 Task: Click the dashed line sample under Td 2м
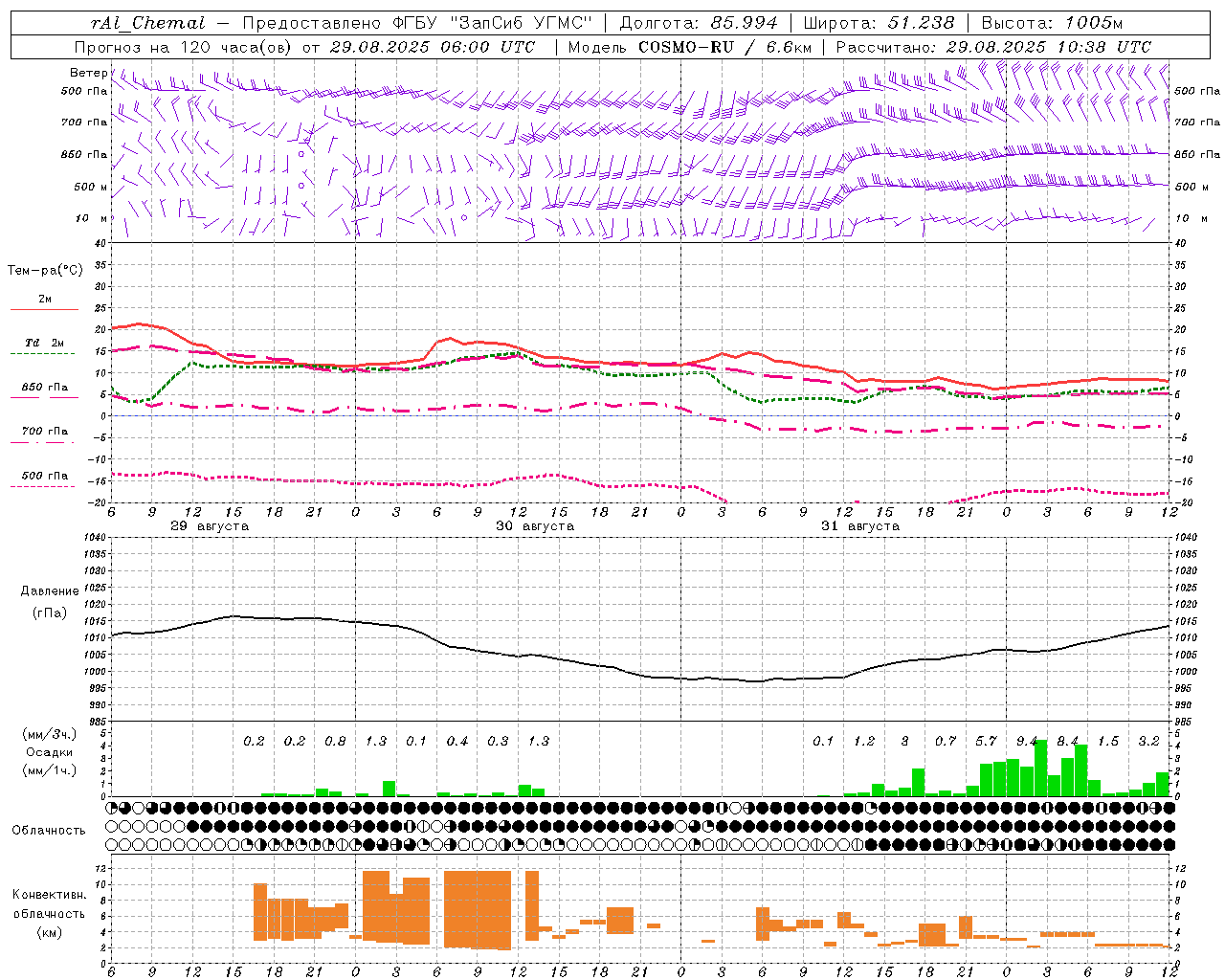pyautogui.click(x=44, y=353)
